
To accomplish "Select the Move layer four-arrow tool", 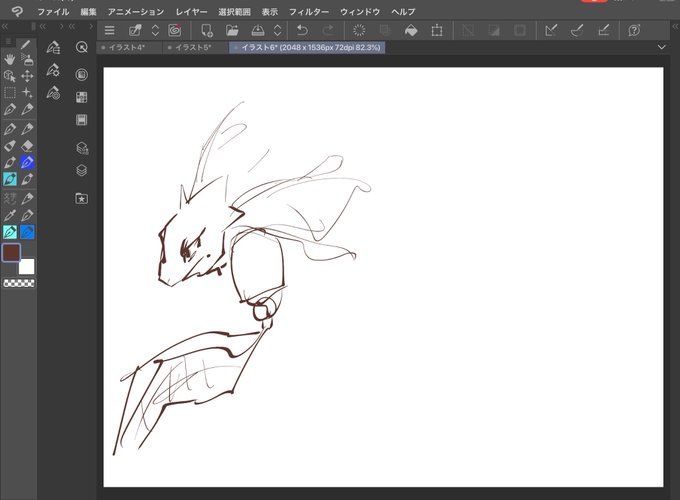I will point(27,76).
